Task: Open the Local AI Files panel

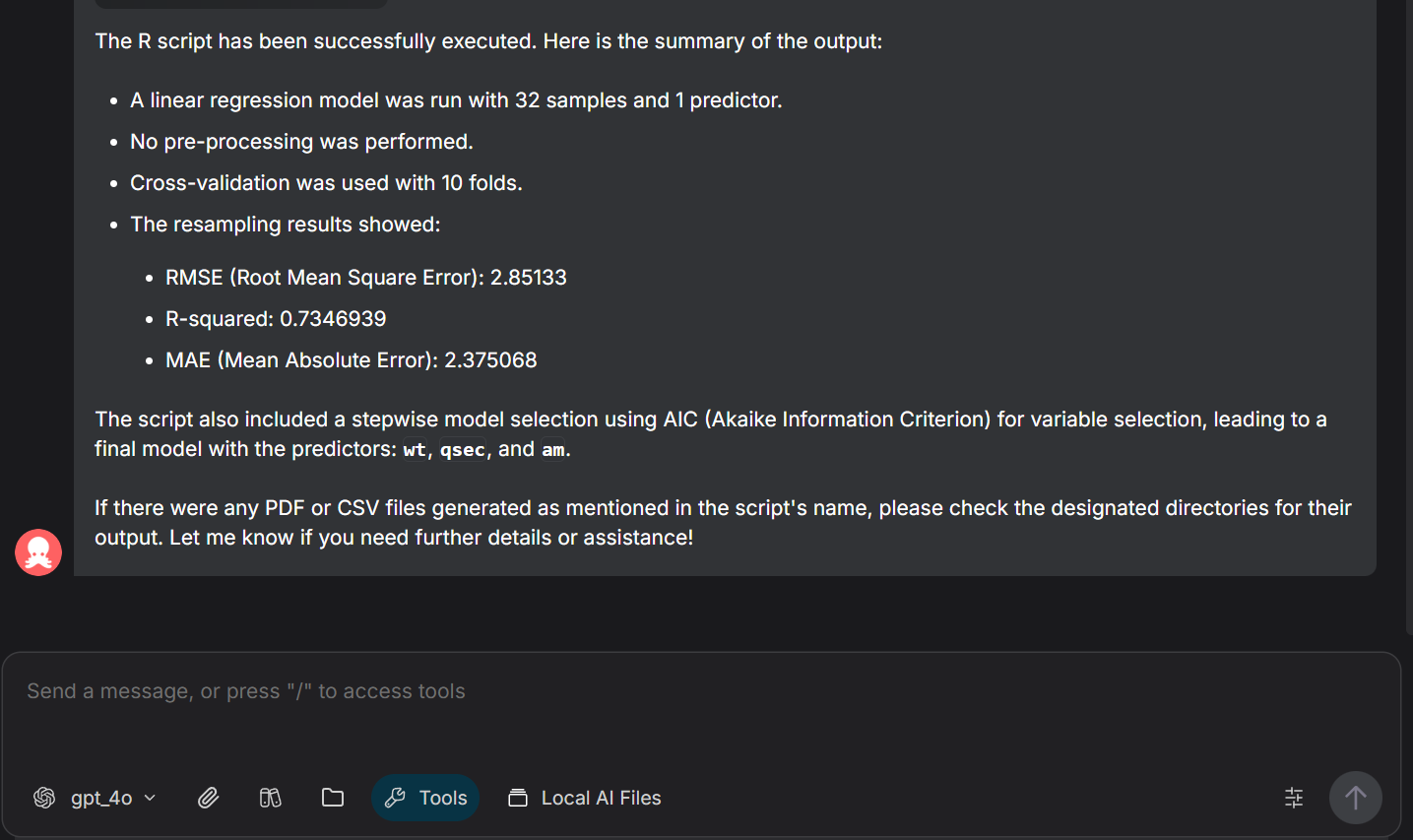Action: [584, 798]
